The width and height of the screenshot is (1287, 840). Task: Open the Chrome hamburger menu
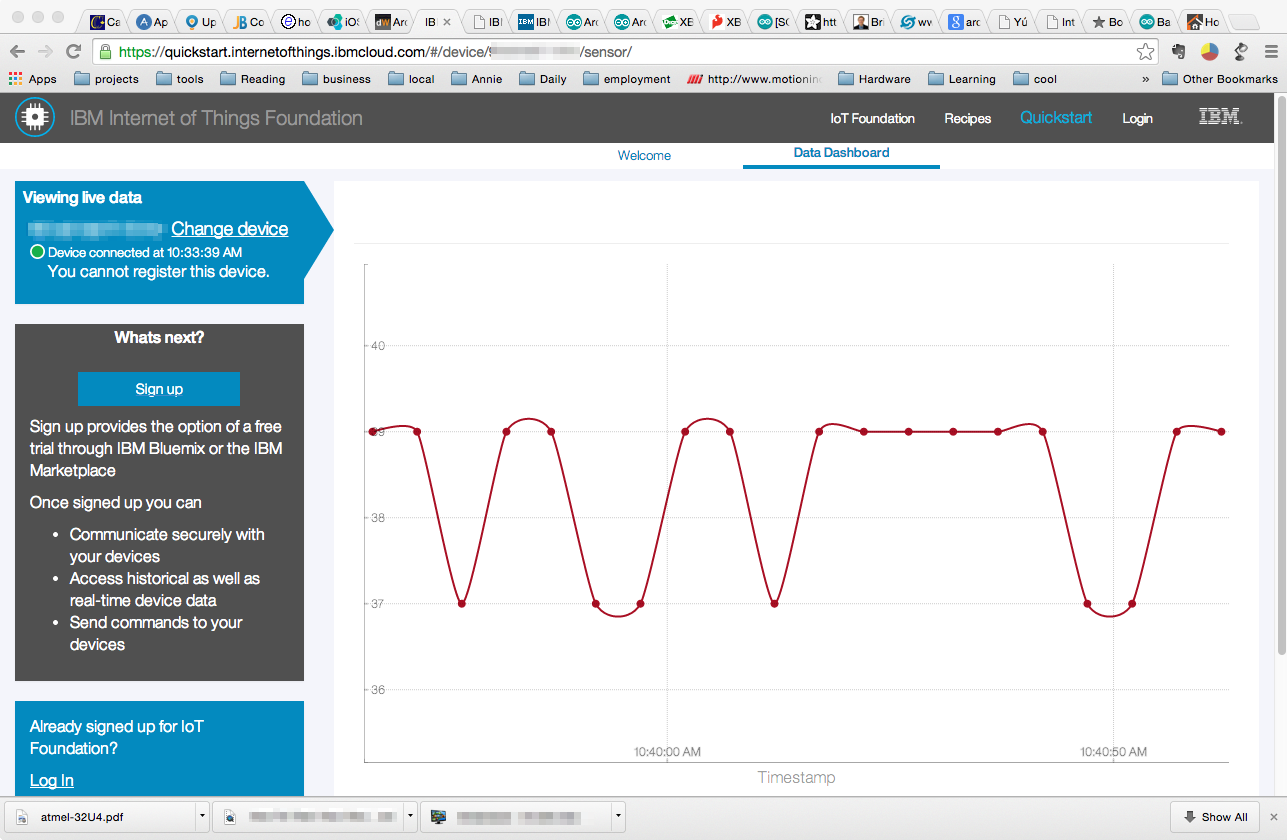[1269, 51]
